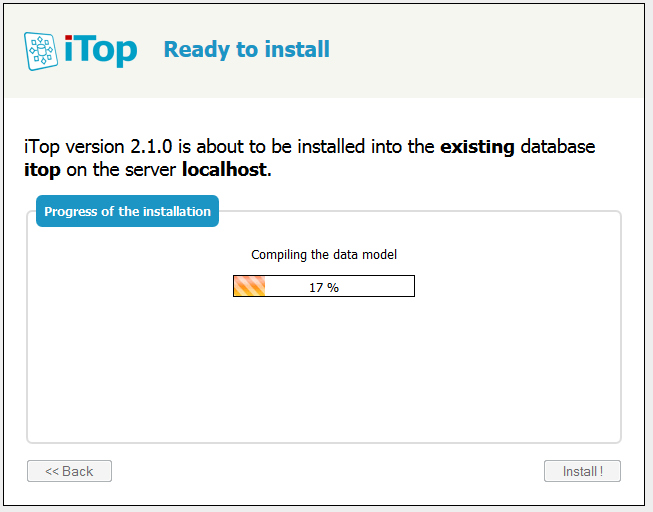653x512 pixels.
Task: Click empty space between Back and Install buttons
Action: [327, 471]
